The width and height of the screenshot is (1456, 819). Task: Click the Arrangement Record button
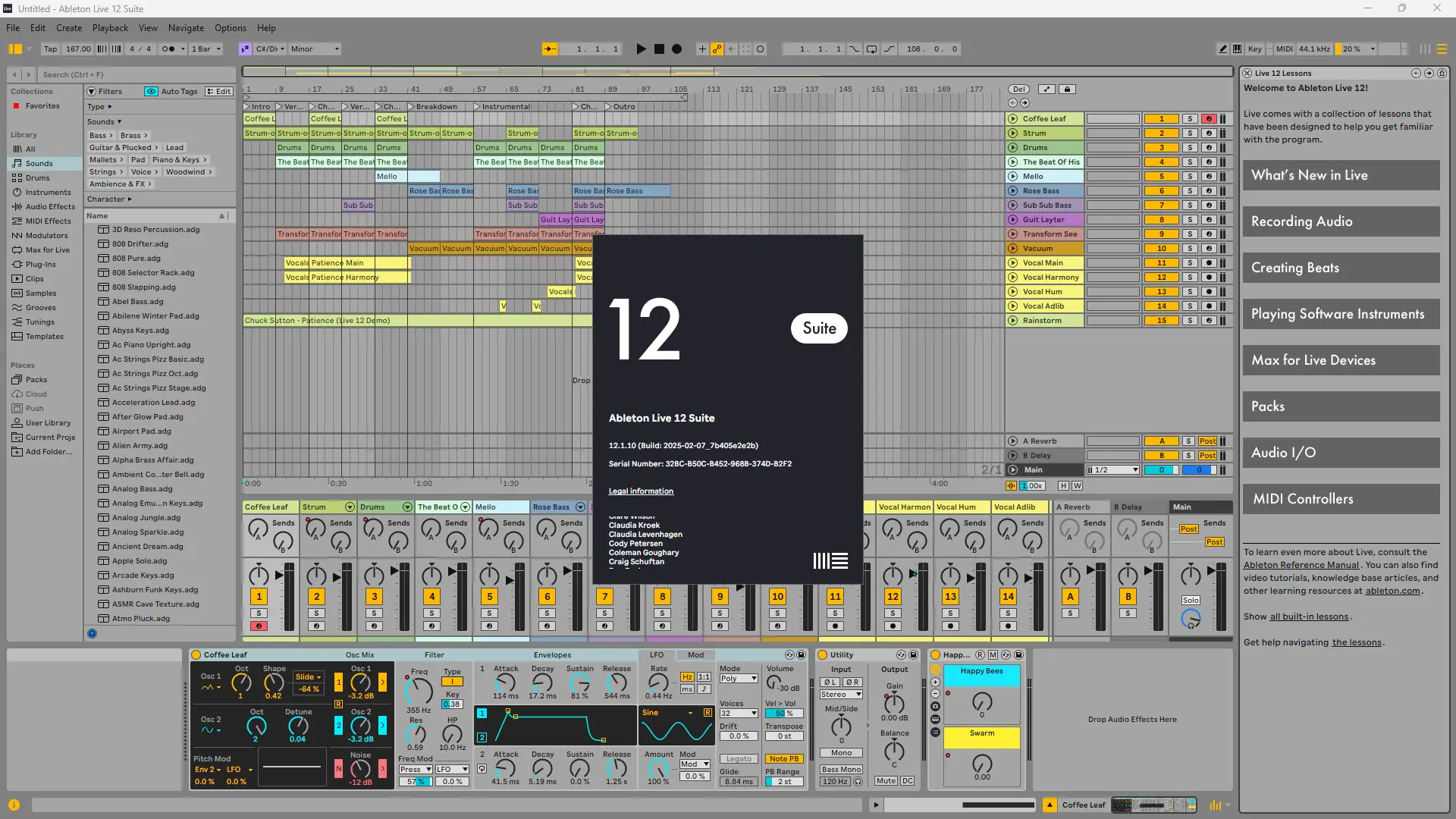(676, 49)
